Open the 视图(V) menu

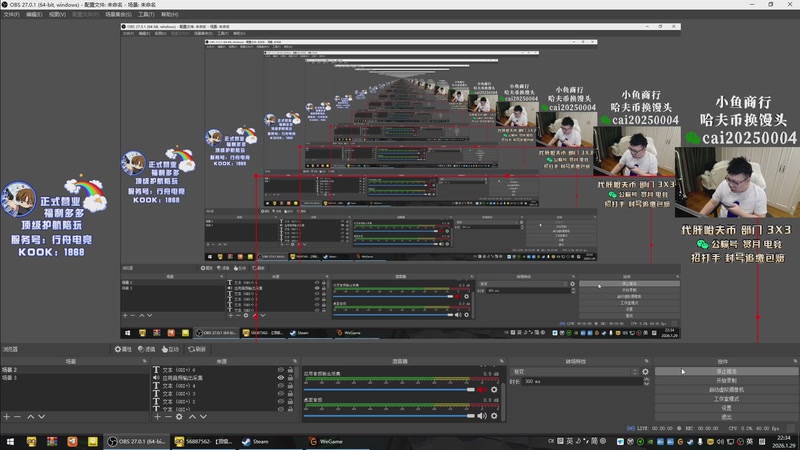pyautogui.click(x=57, y=14)
